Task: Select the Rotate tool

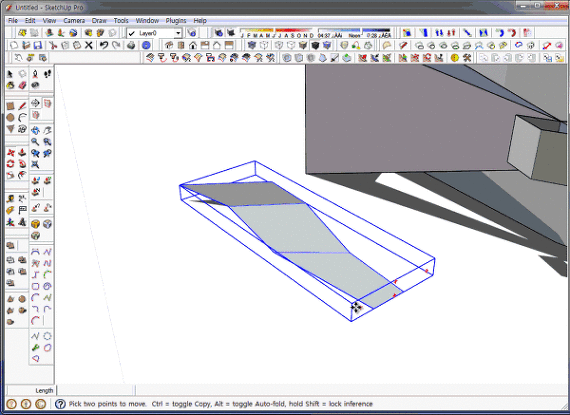Action: point(10,164)
